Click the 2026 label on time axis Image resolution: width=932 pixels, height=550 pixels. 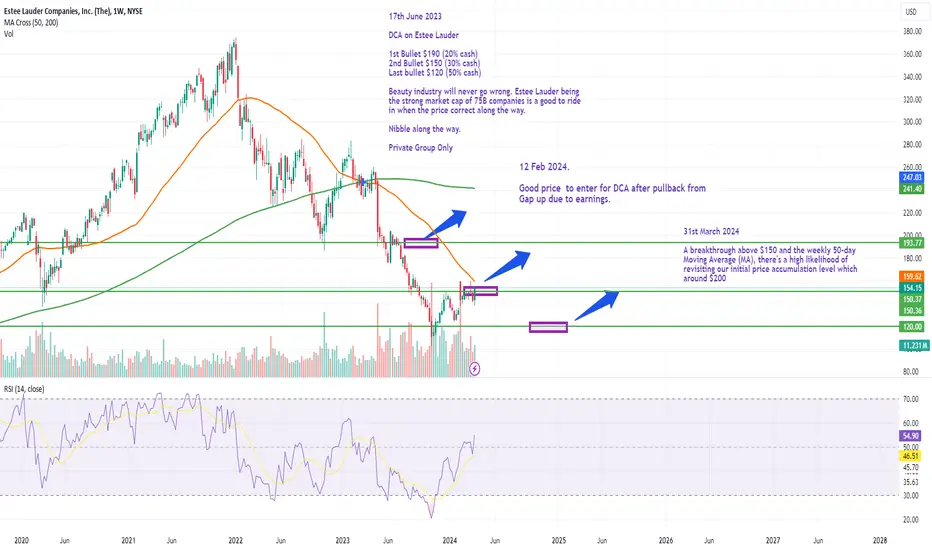point(666,540)
